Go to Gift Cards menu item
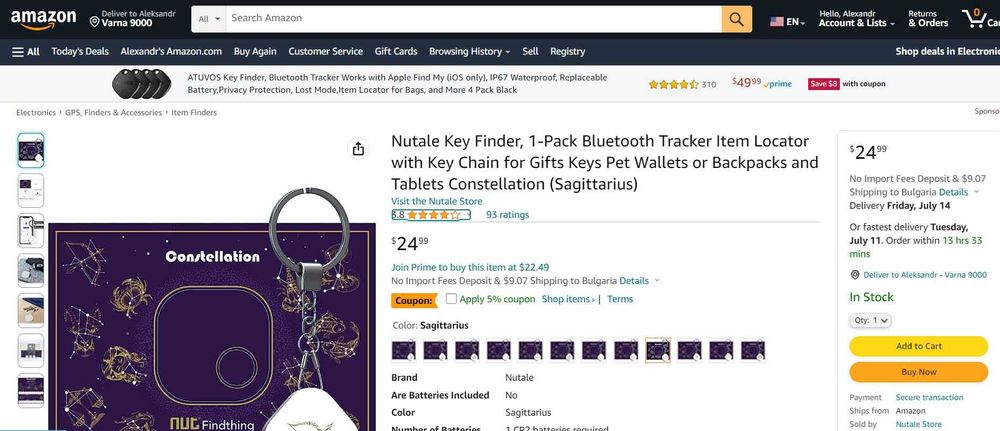1000x431 pixels. click(396, 51)
